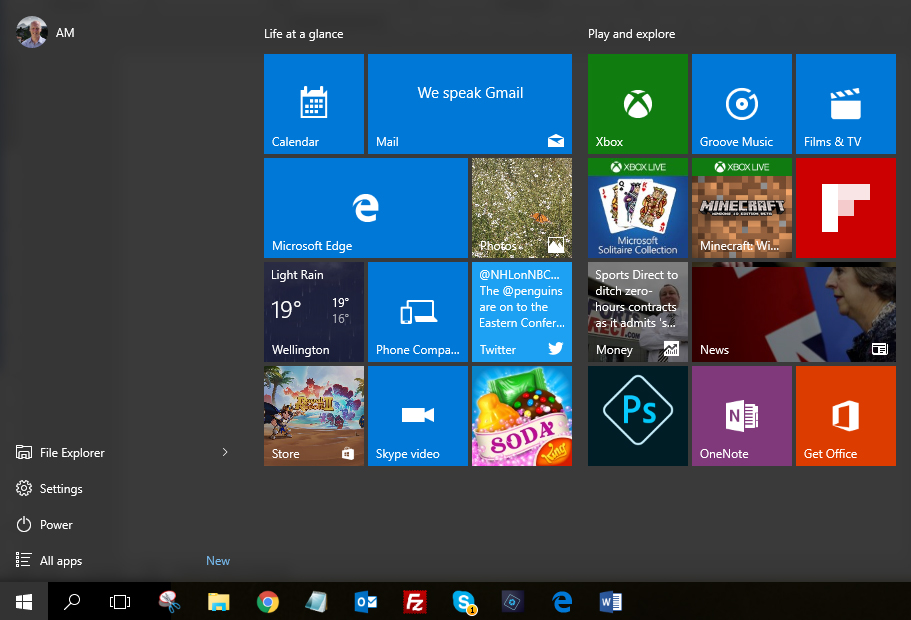Viewport: 911px width, 620px height.
Task: Click Life at a glance group title
Action: (x=303, y=34)
